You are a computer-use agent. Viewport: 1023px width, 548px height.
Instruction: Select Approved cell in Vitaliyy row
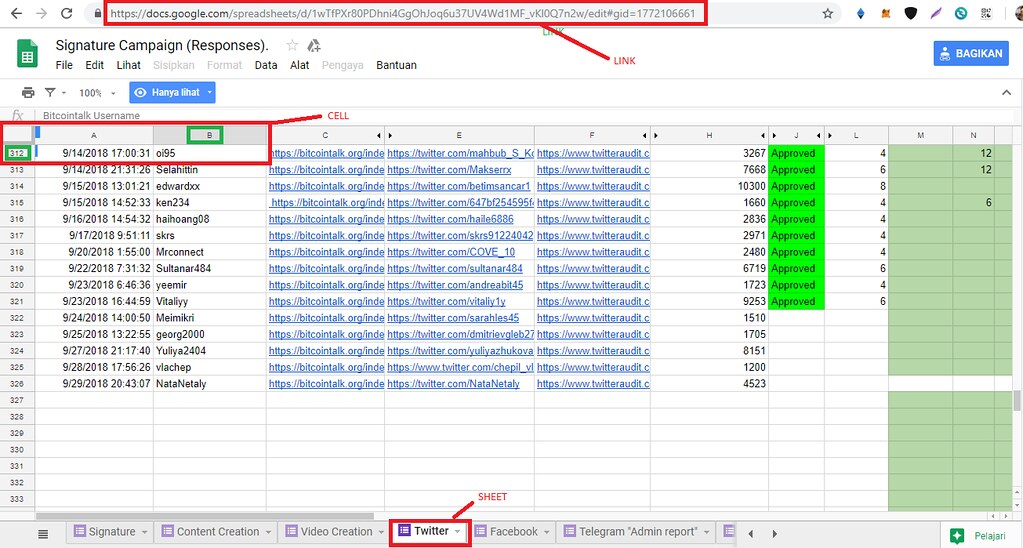pyautogui.click(x=797, y=301)
